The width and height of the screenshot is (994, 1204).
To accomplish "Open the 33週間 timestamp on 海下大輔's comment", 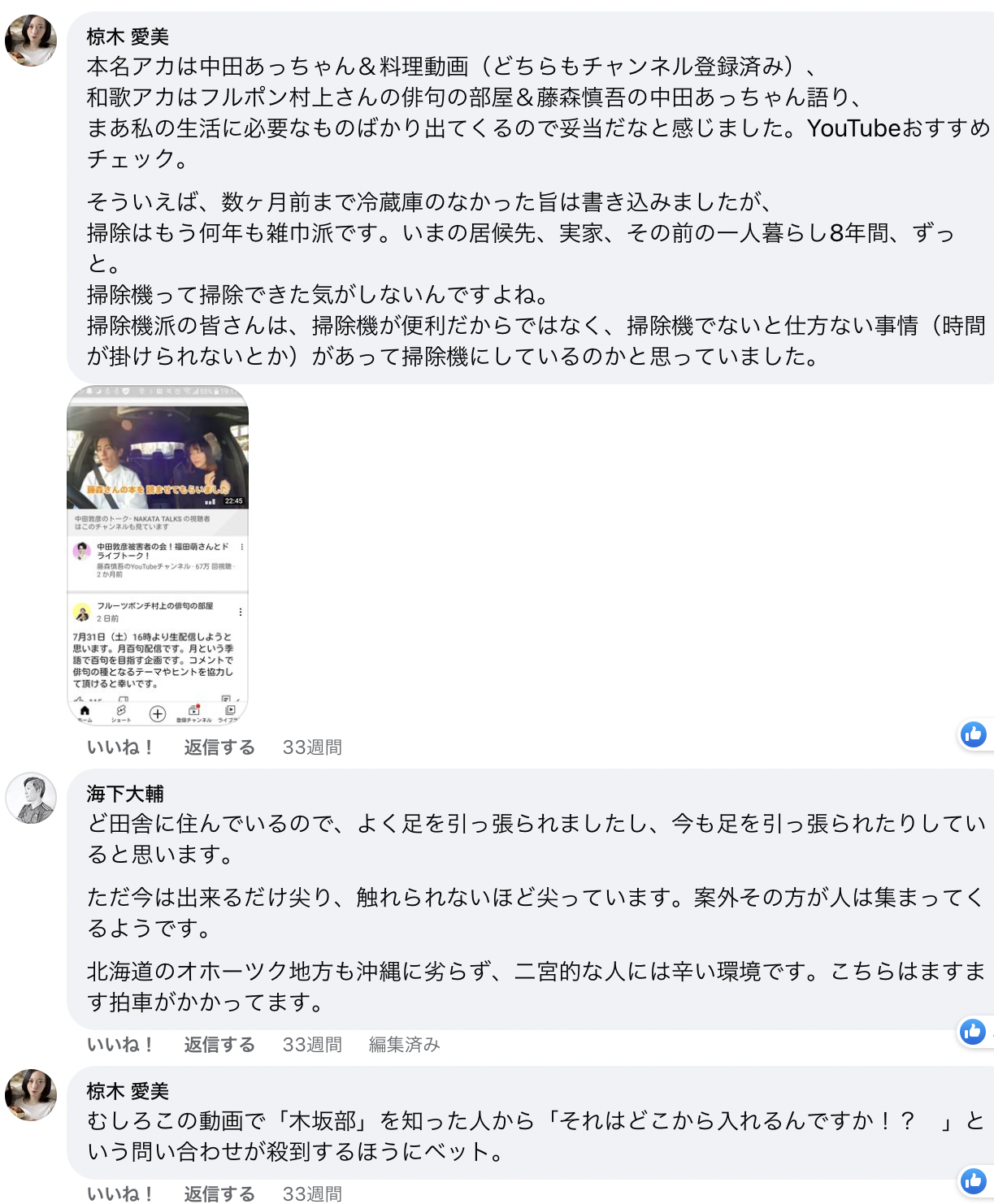I will (x=312, y=1045).
